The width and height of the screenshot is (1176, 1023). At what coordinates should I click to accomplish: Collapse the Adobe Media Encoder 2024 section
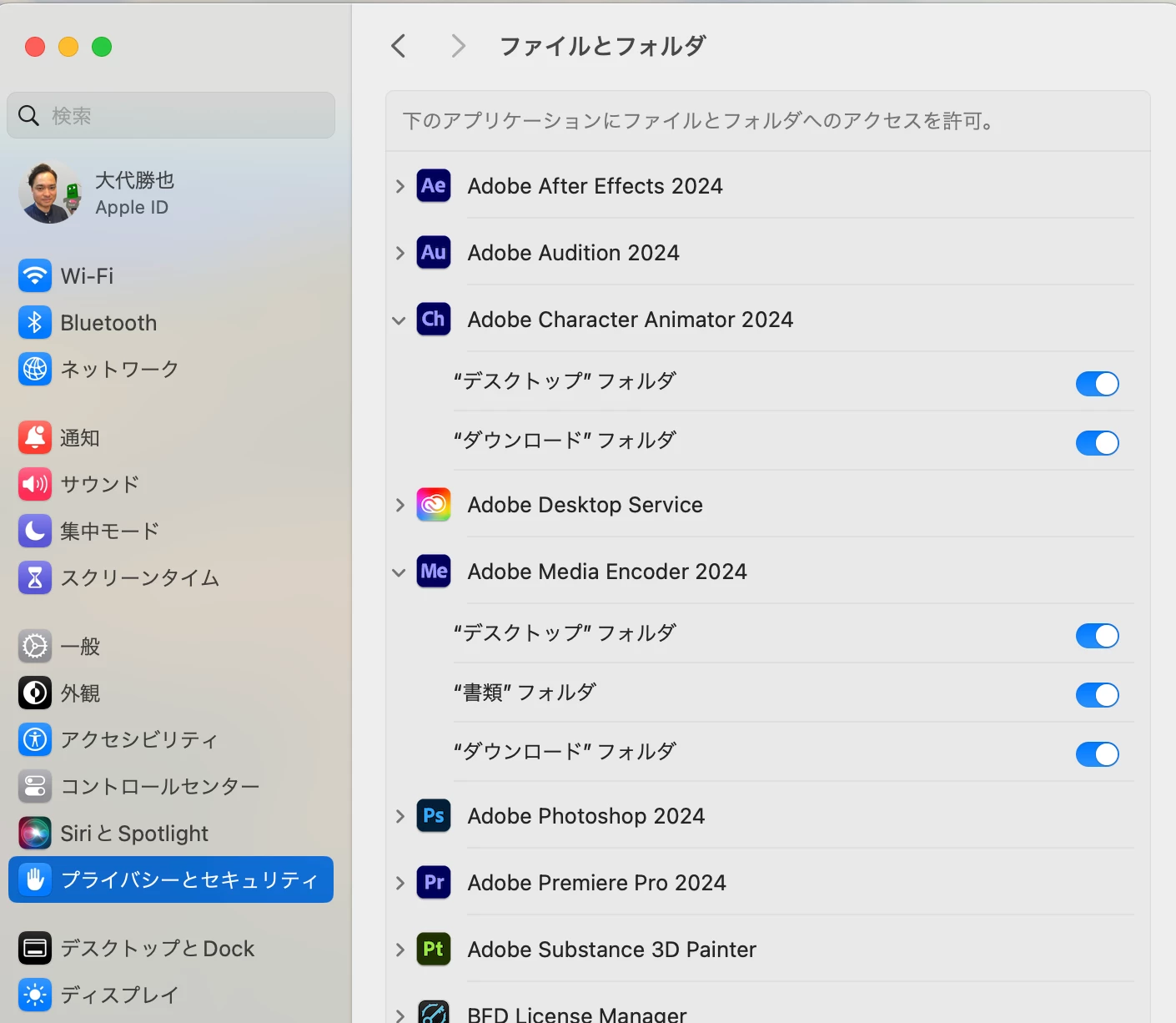(x=399, y=572)
